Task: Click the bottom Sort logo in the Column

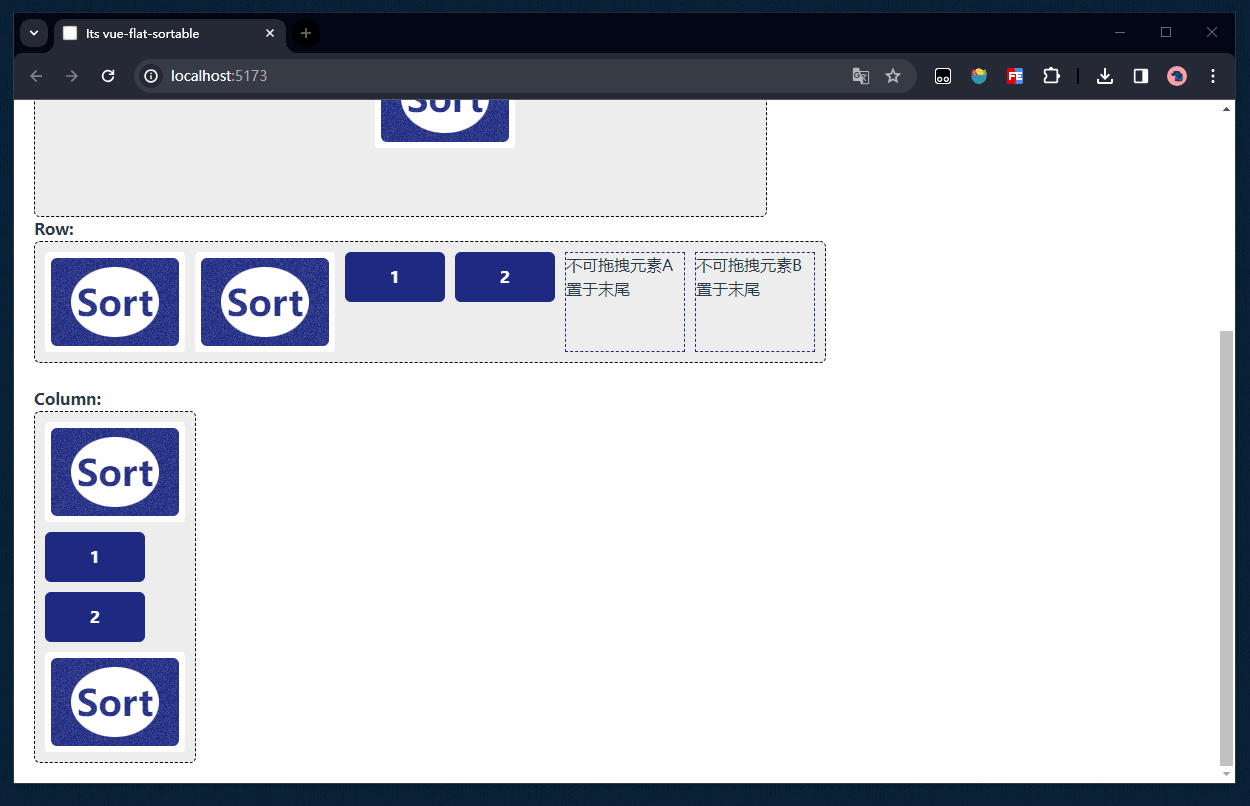Action: (114, 701)
